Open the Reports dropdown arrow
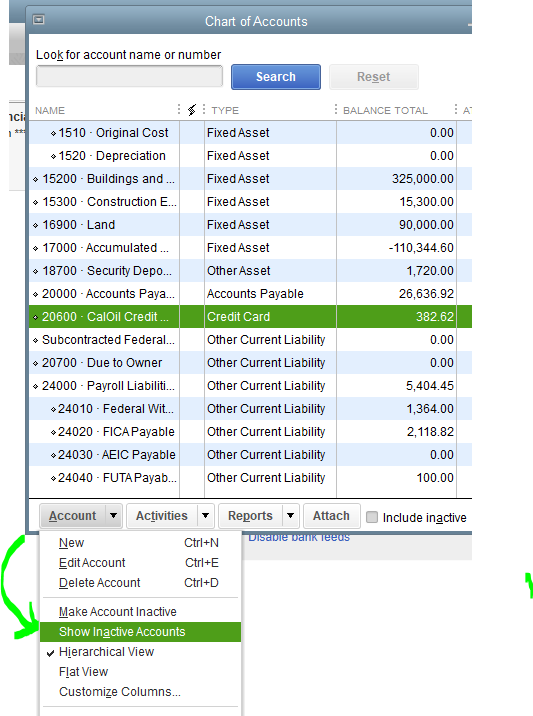The image size is (533, 716). click(290, 516)
